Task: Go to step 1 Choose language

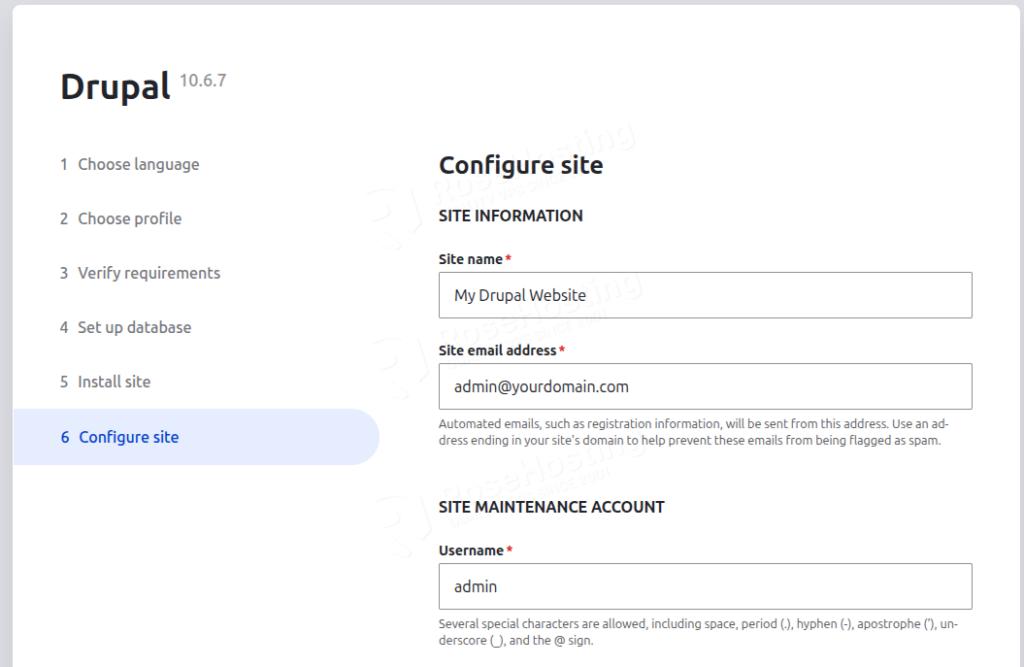Action: (x=130, y=164)
